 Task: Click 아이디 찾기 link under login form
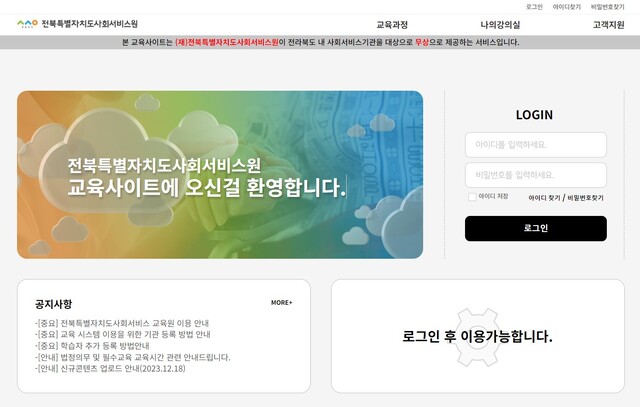[x=544, y=198]
